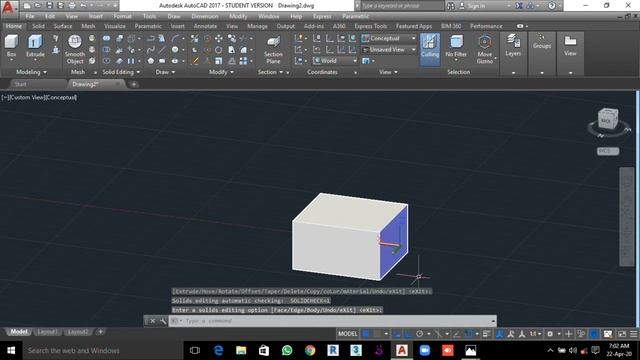Click the viewport label Custom View
Image resolution: width=640 pixels, height=360 pixels.
26,98
